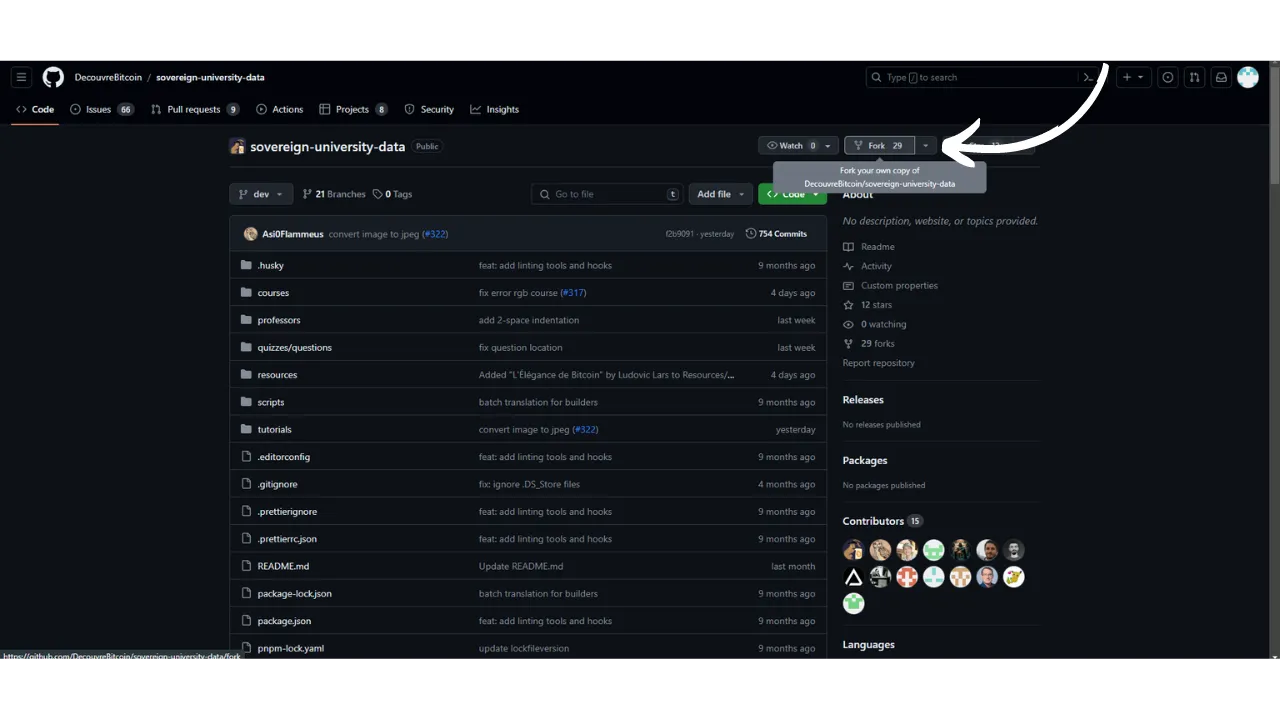1280x720 pixels.
Task: Switch to the Projects tab
Action: point(353,109)
